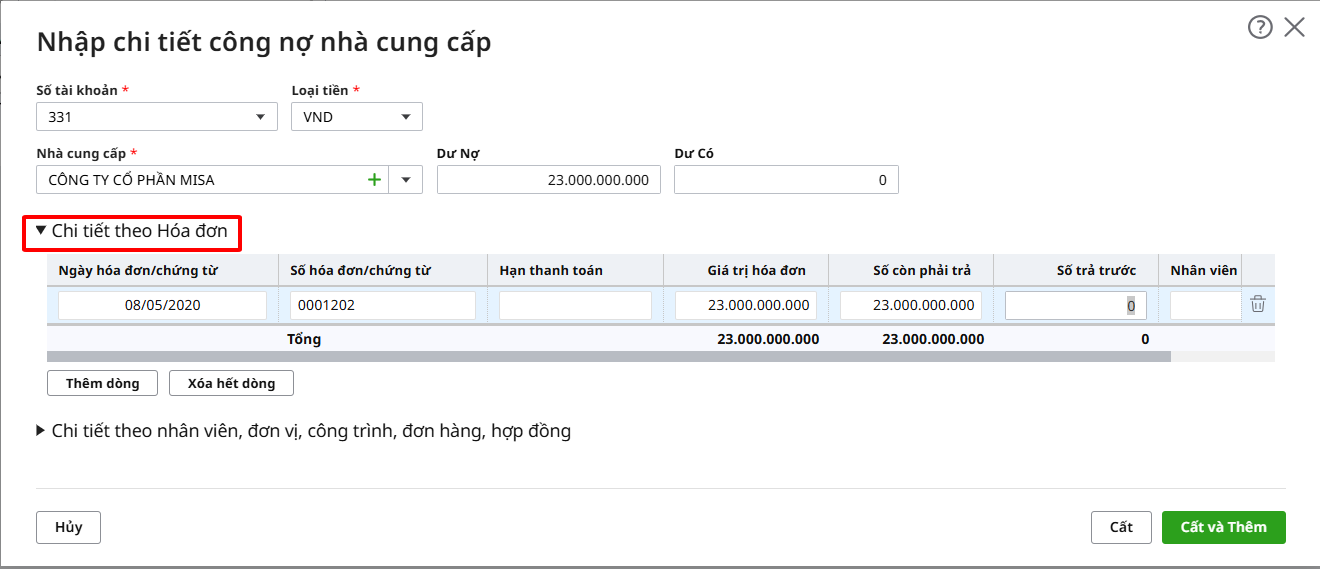The height and width of the screenshot is (569, 1320).
Task: Click the Cất save button
Action: pos(1121,527)
